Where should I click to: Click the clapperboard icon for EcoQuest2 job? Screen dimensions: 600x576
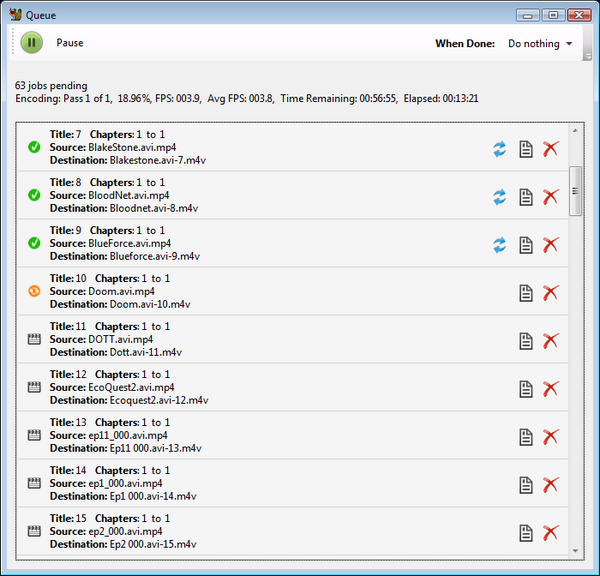coord(34,387)
